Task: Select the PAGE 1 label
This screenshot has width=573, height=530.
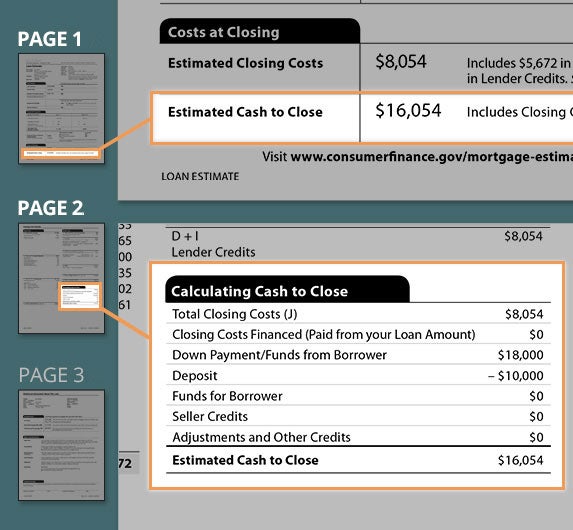Action: coord(50,39)
